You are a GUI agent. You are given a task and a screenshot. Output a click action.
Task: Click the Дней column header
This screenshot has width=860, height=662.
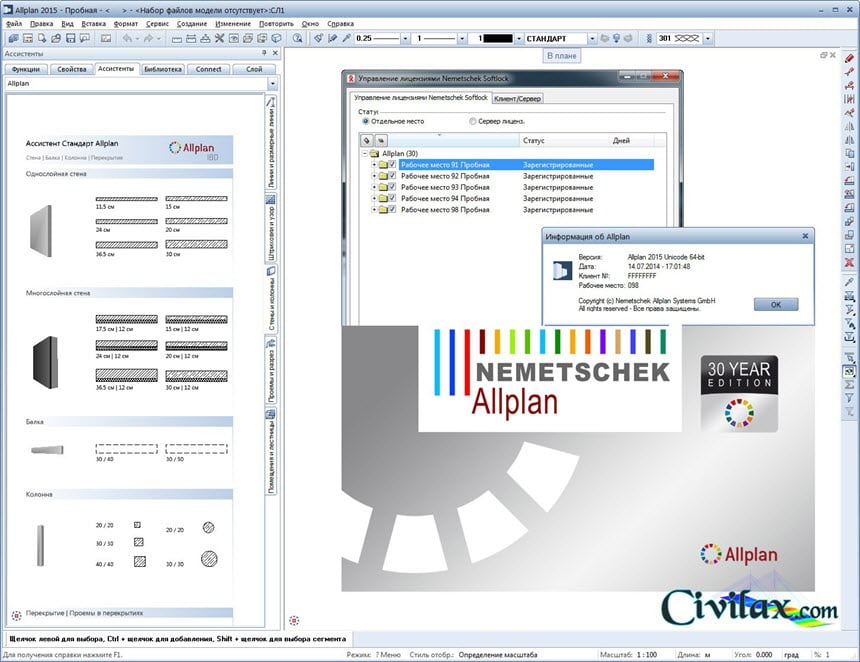(621, 140)
